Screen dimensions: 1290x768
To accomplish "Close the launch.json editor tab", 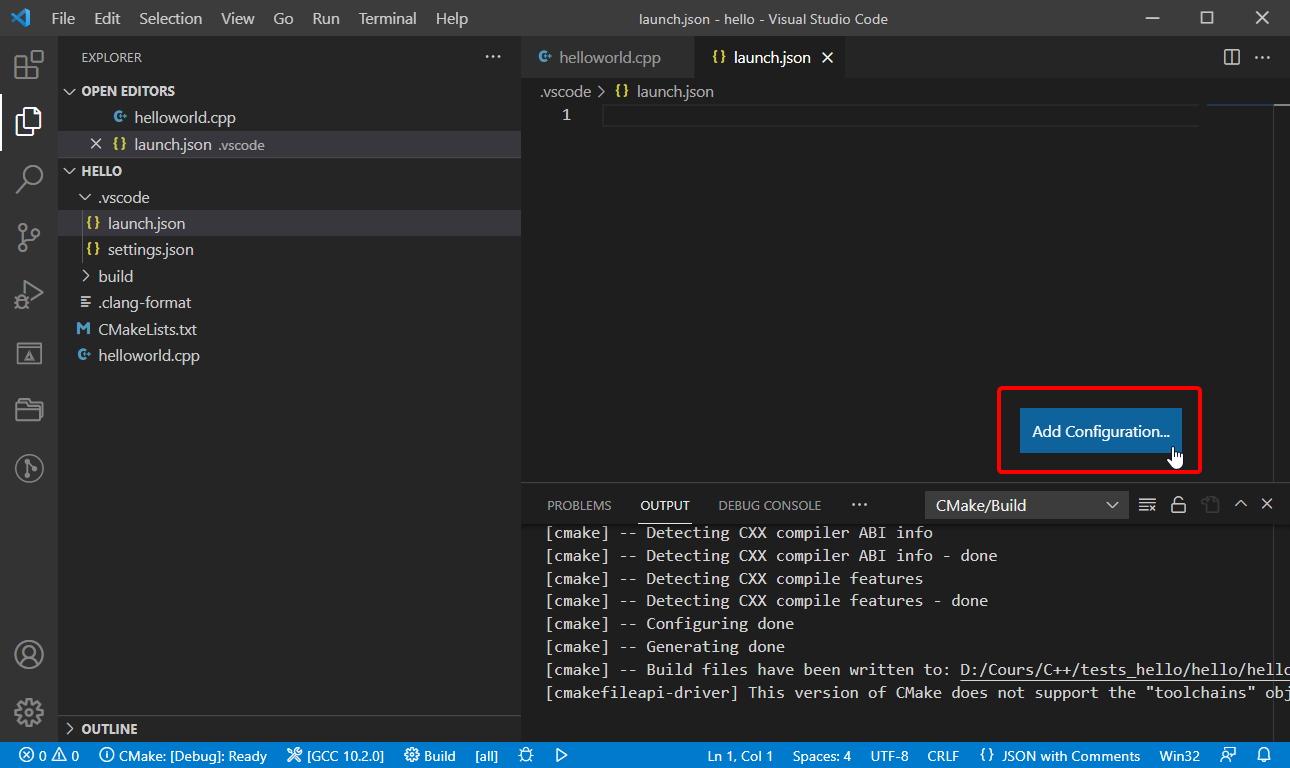I will [827, 58].
